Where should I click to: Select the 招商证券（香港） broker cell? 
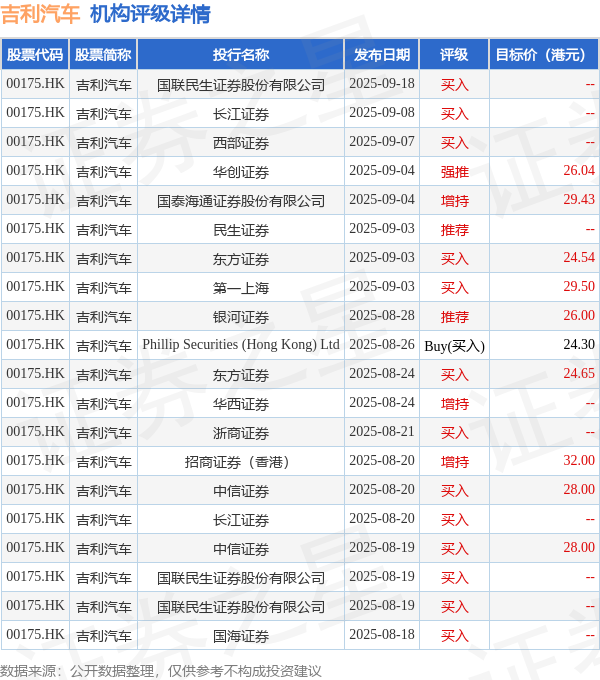click(241, 461)
